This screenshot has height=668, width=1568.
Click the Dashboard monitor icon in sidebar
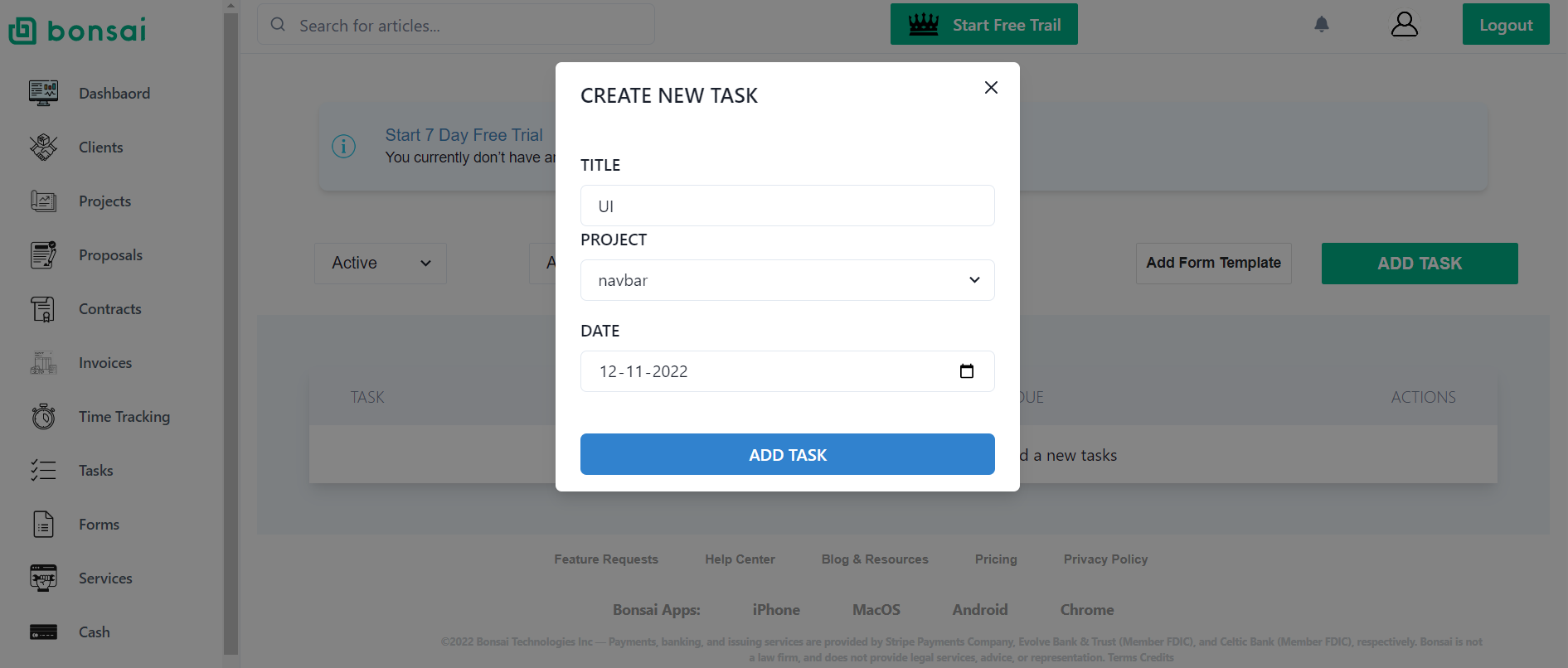[x=43, y=93]
